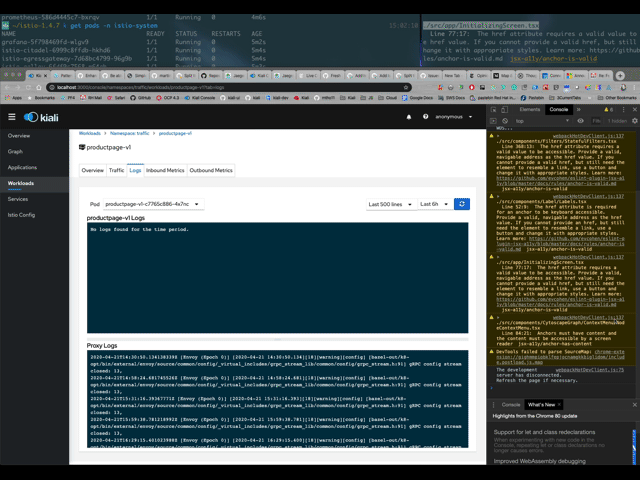The image size is (640, 480).
Task: Open the Last 500 lines dropdown
Action: tap(391, 204)
